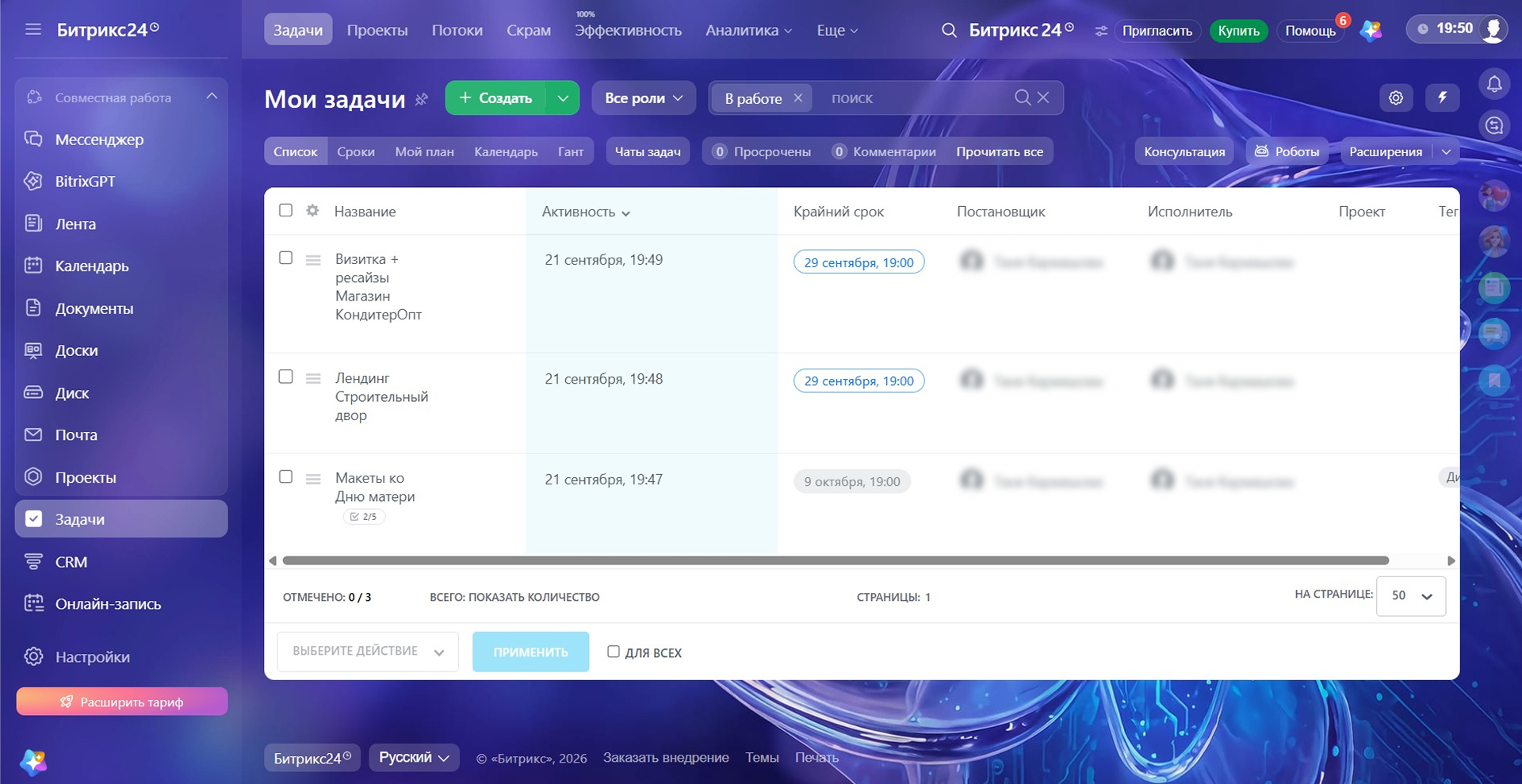
Task: Check the Лендинг Строительный двор task checkbox
Action: click(286, 377)
